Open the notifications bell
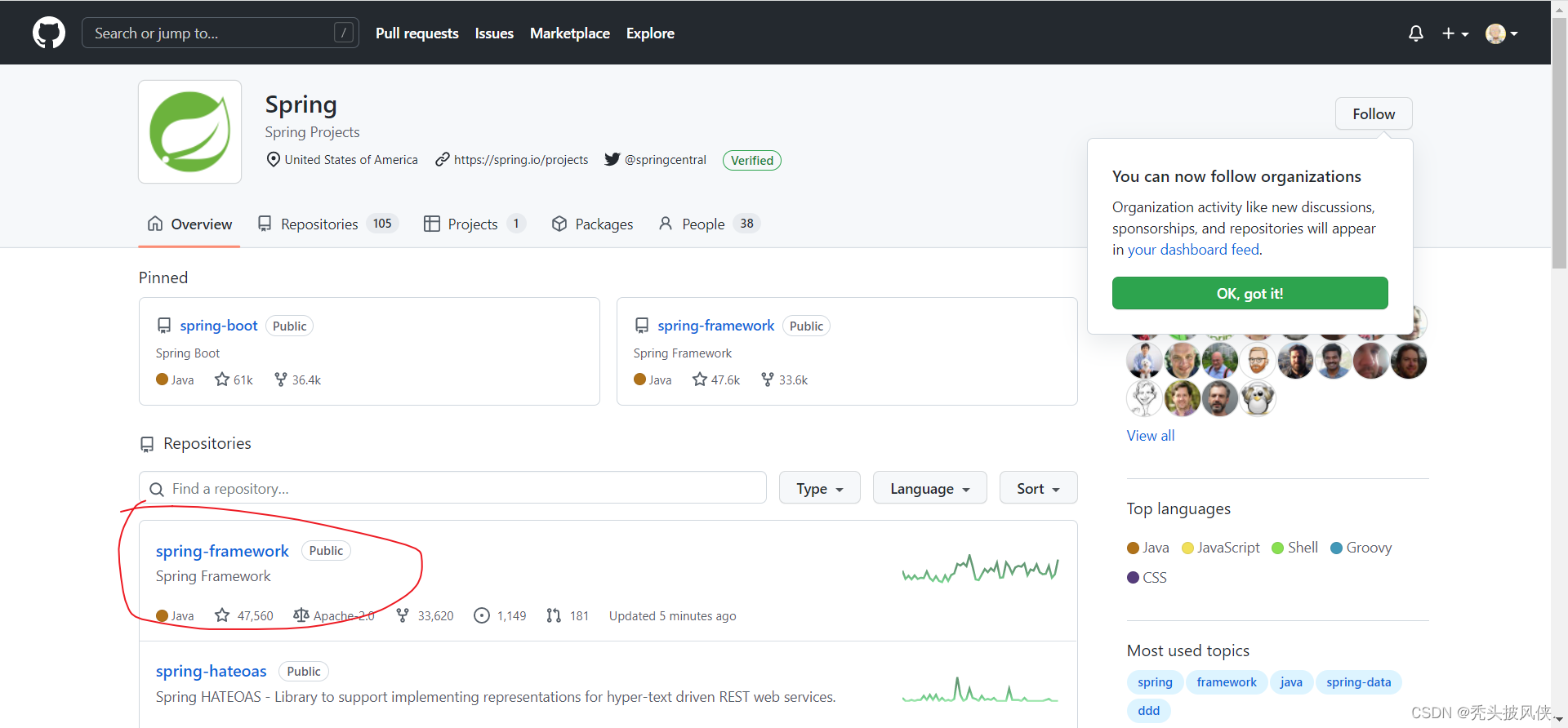This screenshot has height=728, width=1568. pyautogui.click(x=1416, y=33)
